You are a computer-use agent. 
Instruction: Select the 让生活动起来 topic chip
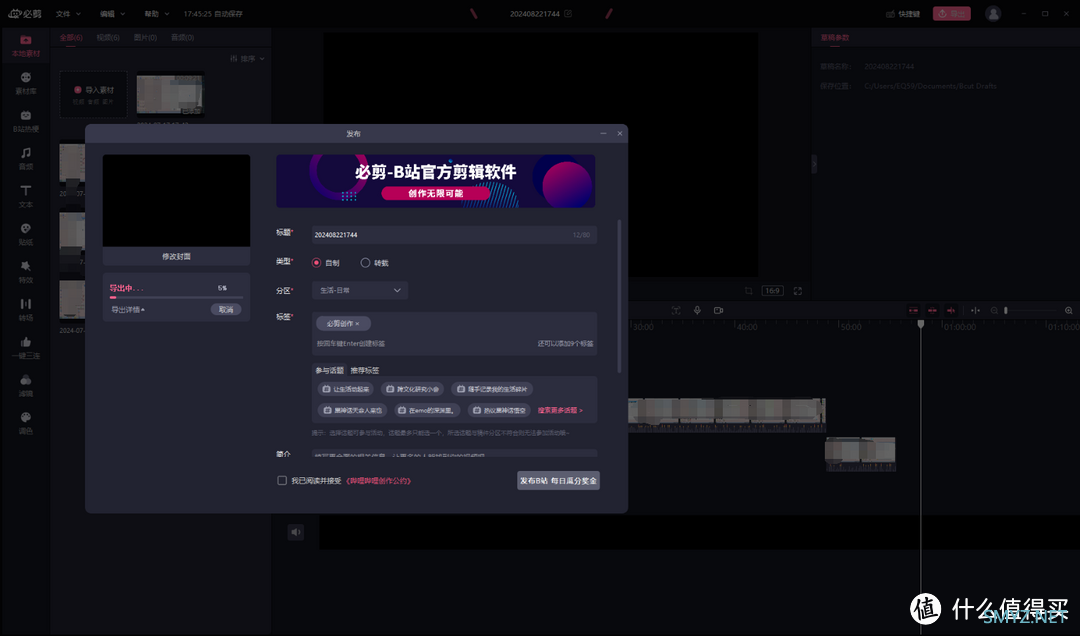click(x=346, y=389)
